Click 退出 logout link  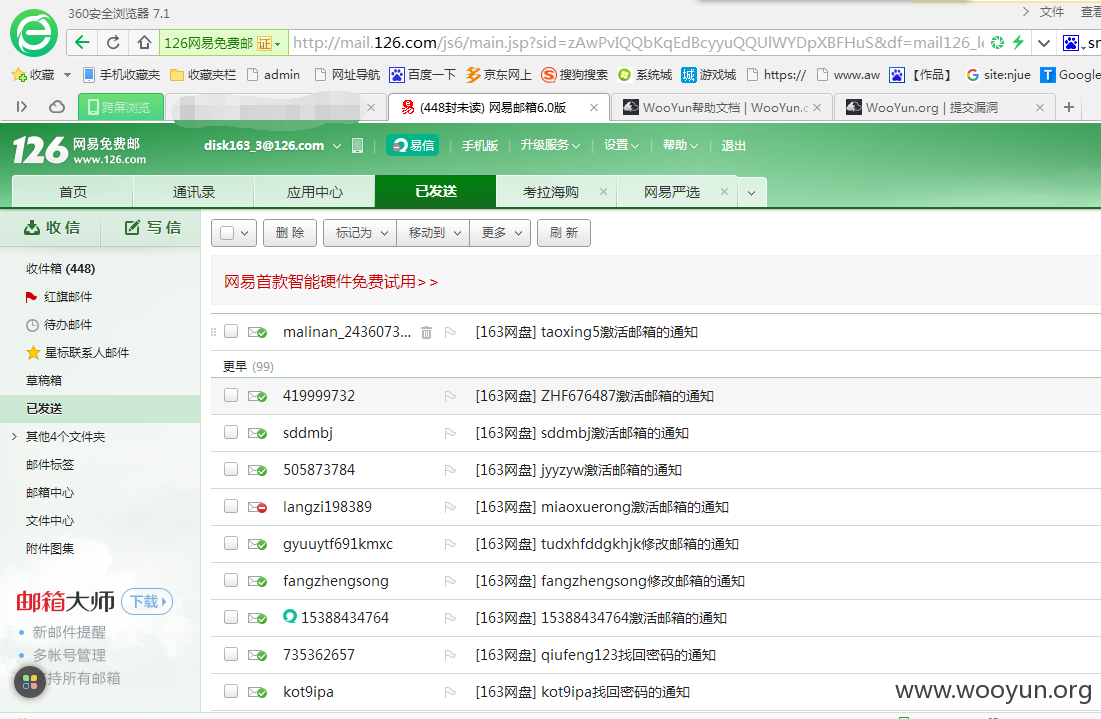733,145
